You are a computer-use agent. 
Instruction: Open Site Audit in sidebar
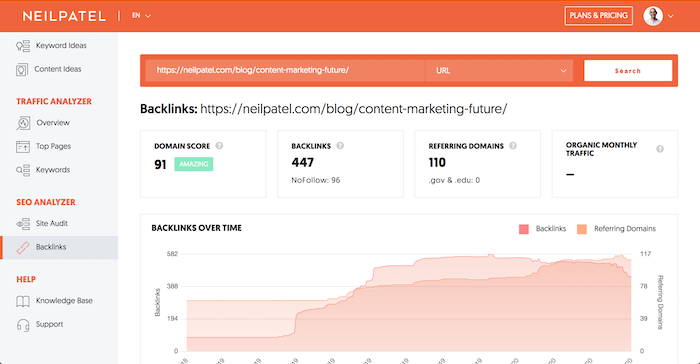point(52,223)
